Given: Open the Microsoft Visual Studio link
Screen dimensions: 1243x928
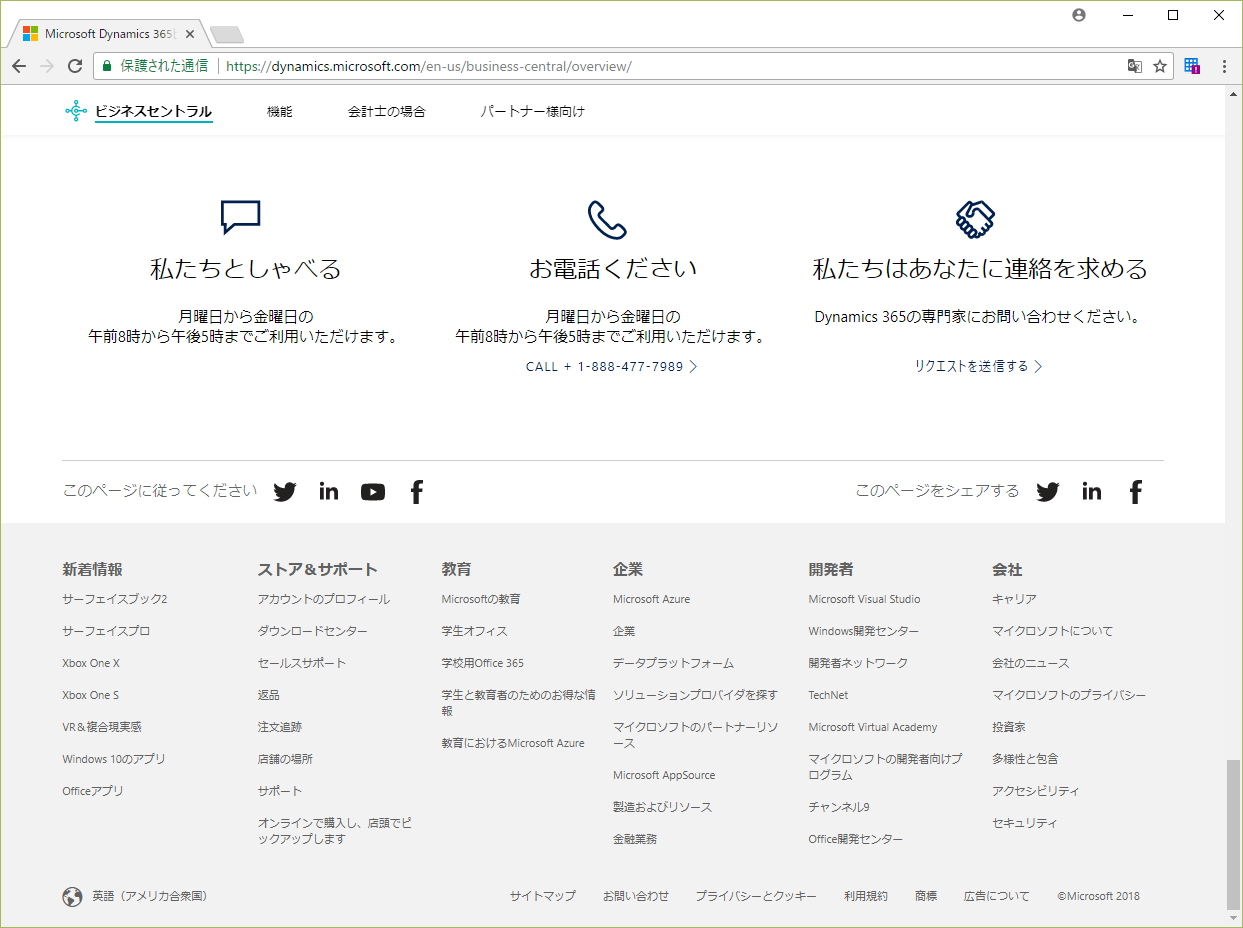Looking at the screenshot, I should (864, 599).
